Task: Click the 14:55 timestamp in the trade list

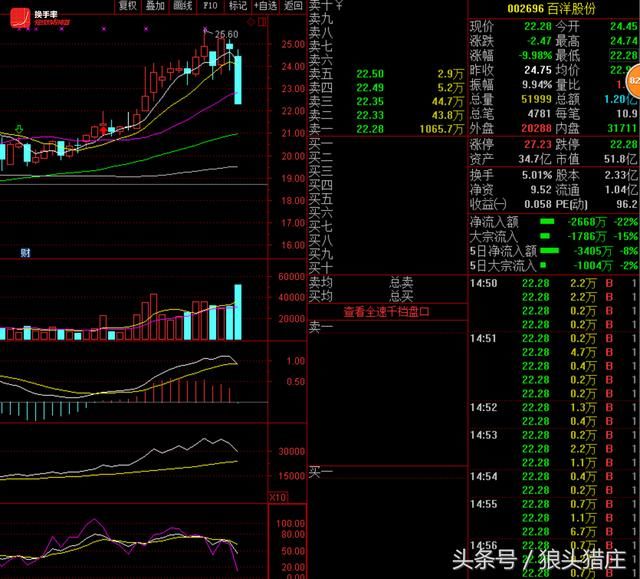Action: (x=484, y=504)
